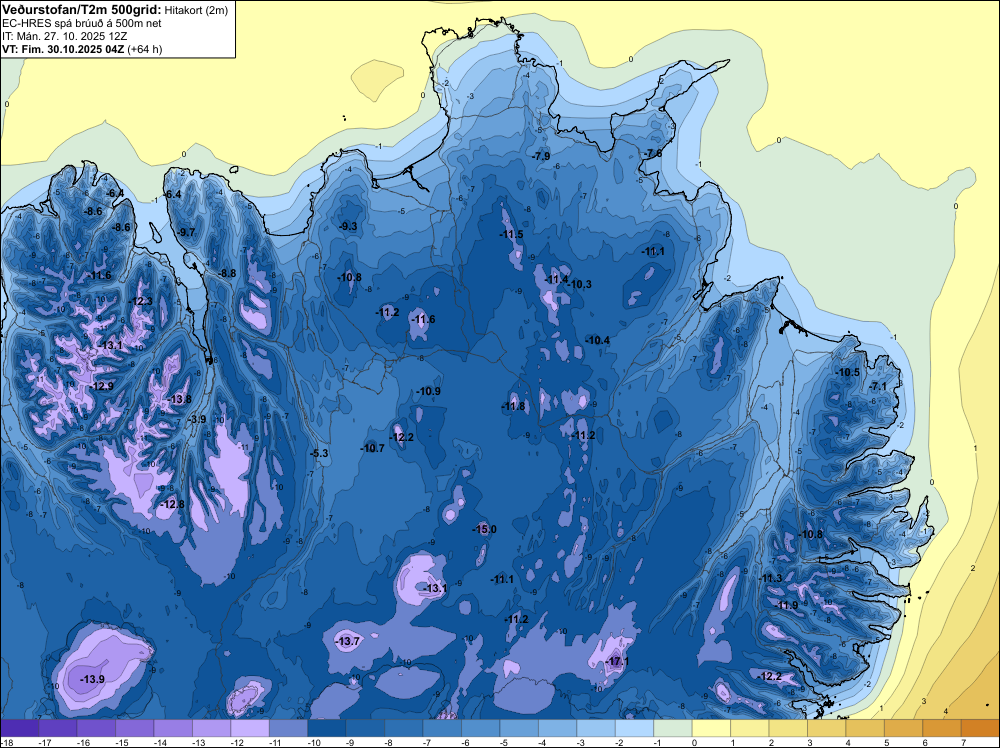Click the -9.3 temperature value
This screenshot has height=748, width=1000.
348,226
